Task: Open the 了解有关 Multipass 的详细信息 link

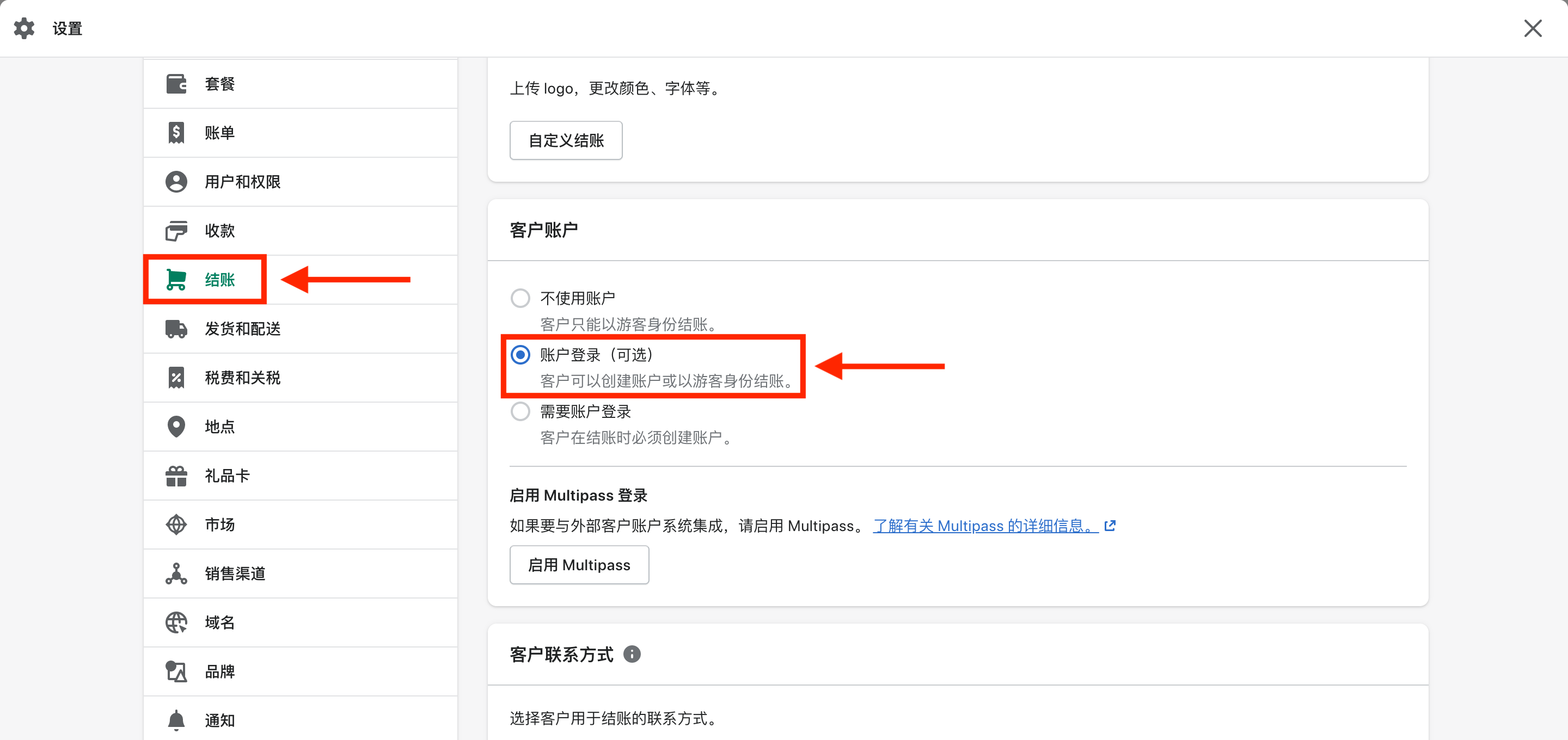Action: 985,526
